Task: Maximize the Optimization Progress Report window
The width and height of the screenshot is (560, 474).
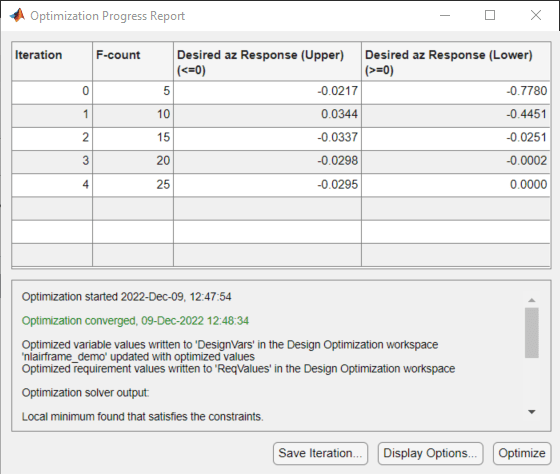Action: (490, 15)
